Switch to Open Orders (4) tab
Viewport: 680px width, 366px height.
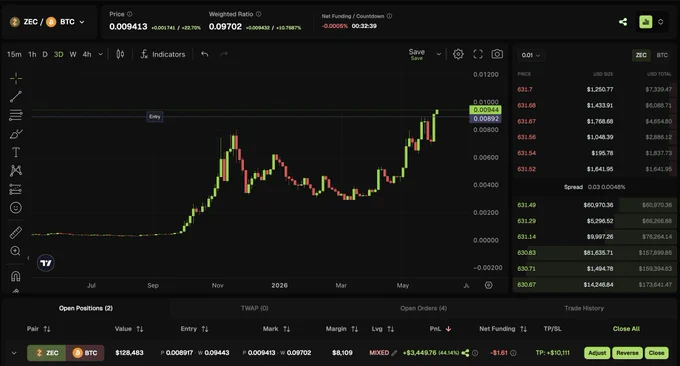click(423, 308)
